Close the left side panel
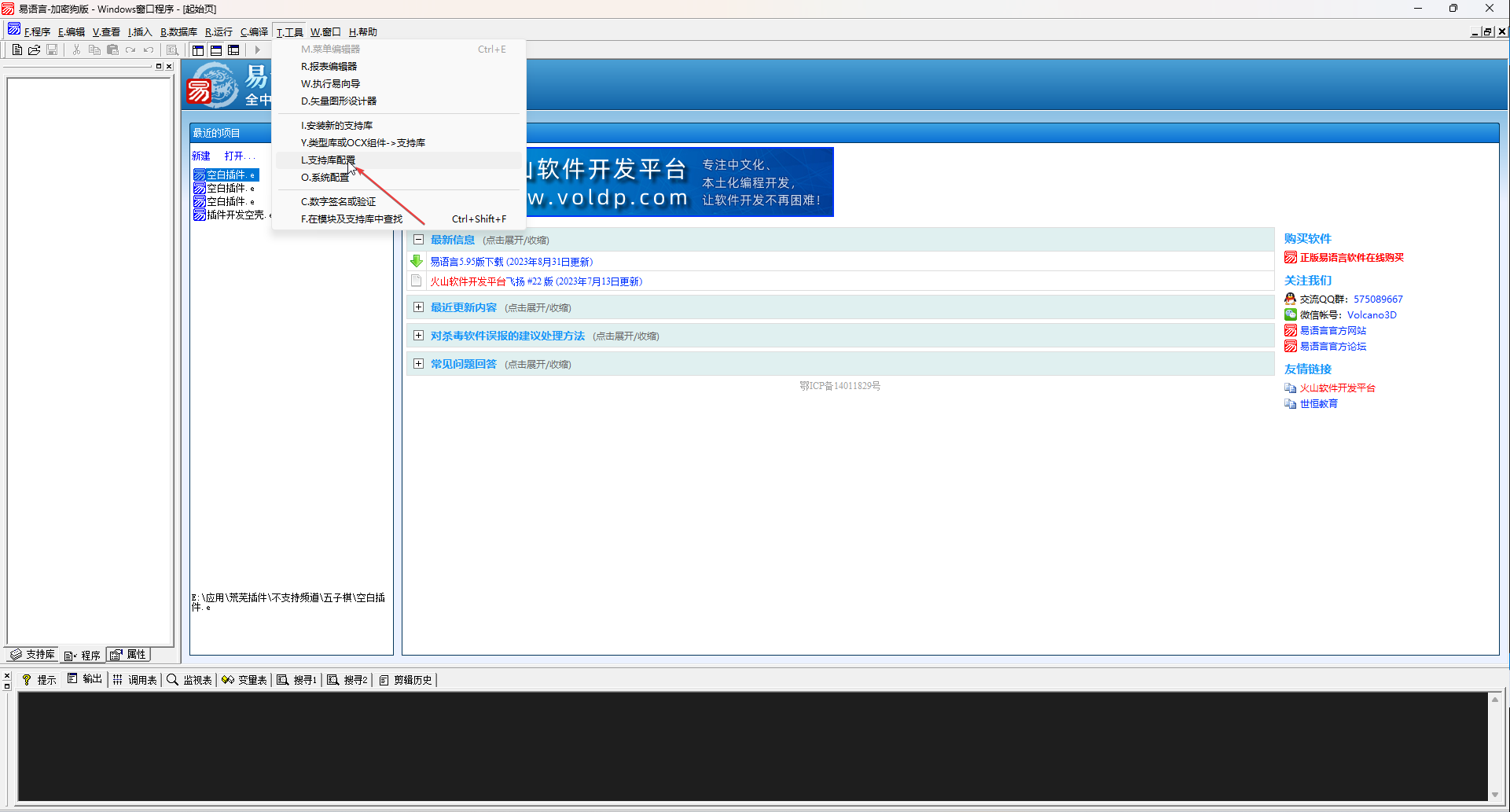 click(x=169, y=66)
